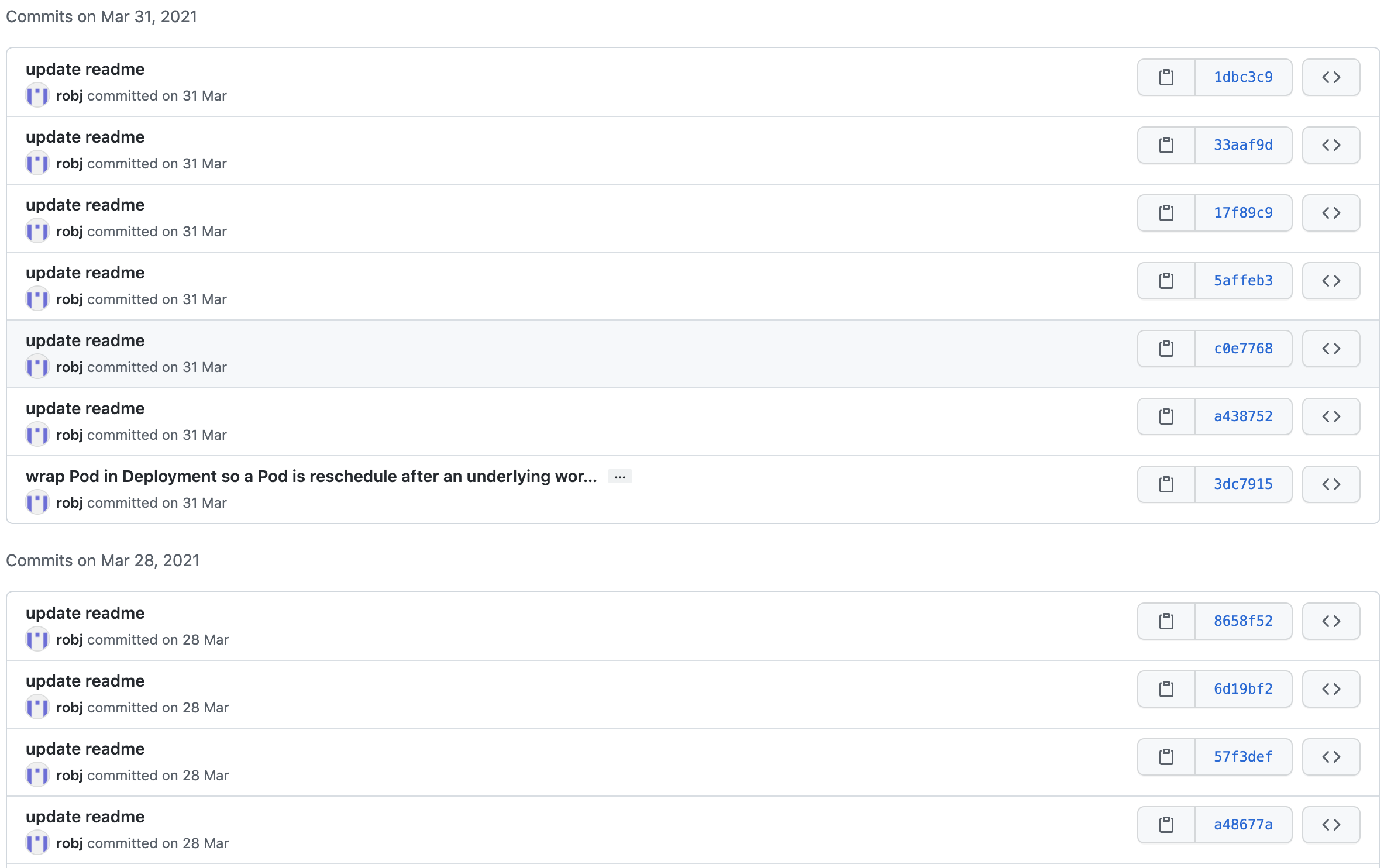Image resolution: width=1384 pixels, height=868 pixels.
Task: Expand the wrap Pod commit description ellipsis
Action: (619, 477)
